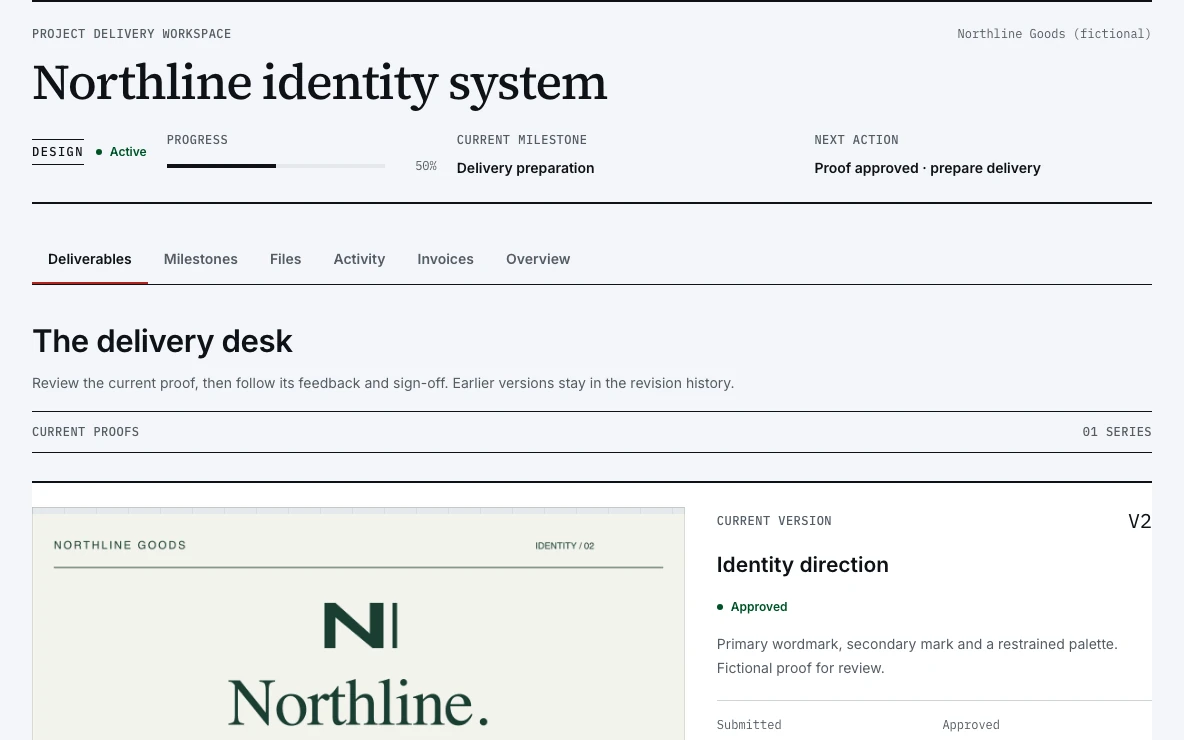Click the Approved status badge
Image resolution: width=1184 pixels, height=740 pixels.
[752, 607]
